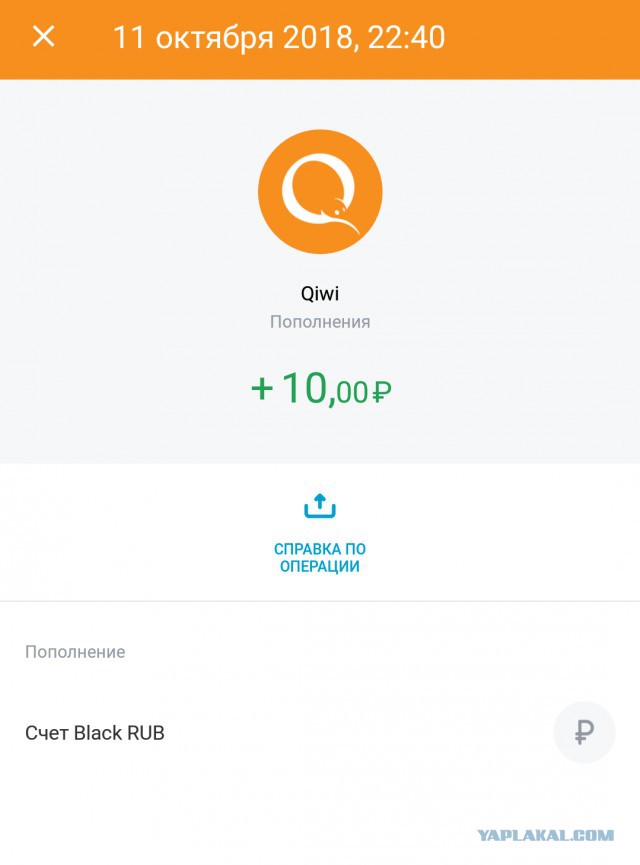Screen dimensions: 640x865
Task: Click the green plus sign of the amount
Action: tap(261, 389)
